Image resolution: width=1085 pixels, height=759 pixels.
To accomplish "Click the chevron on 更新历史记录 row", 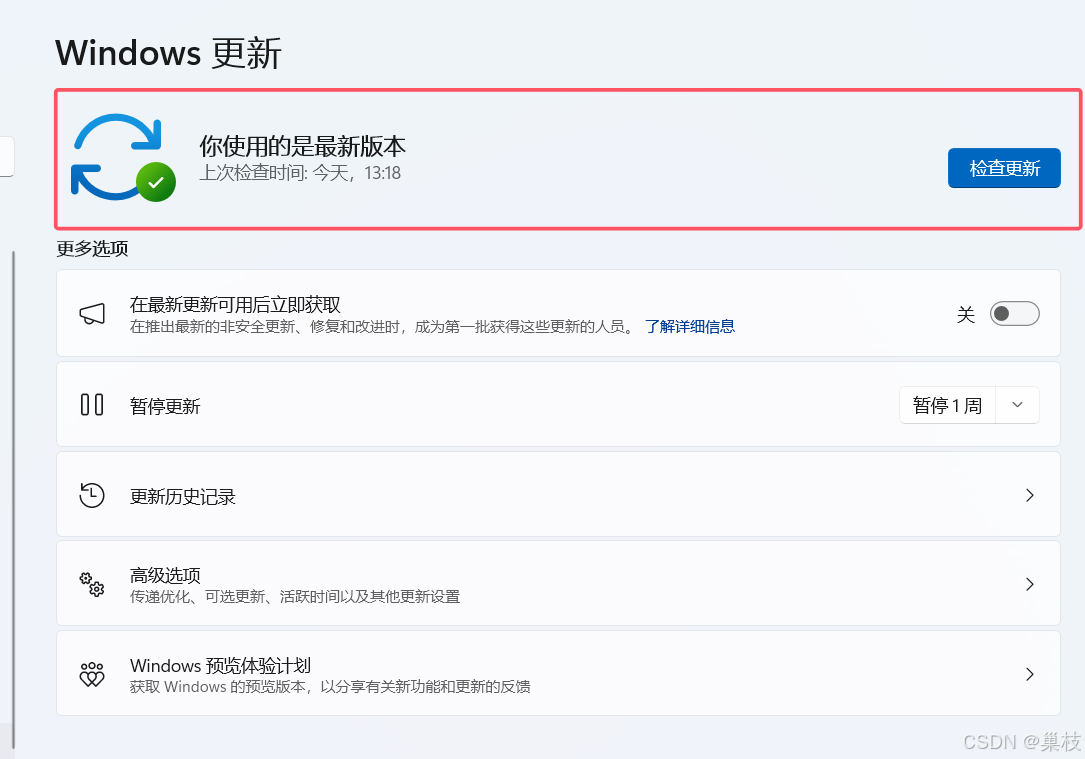I will point(1030,495).
